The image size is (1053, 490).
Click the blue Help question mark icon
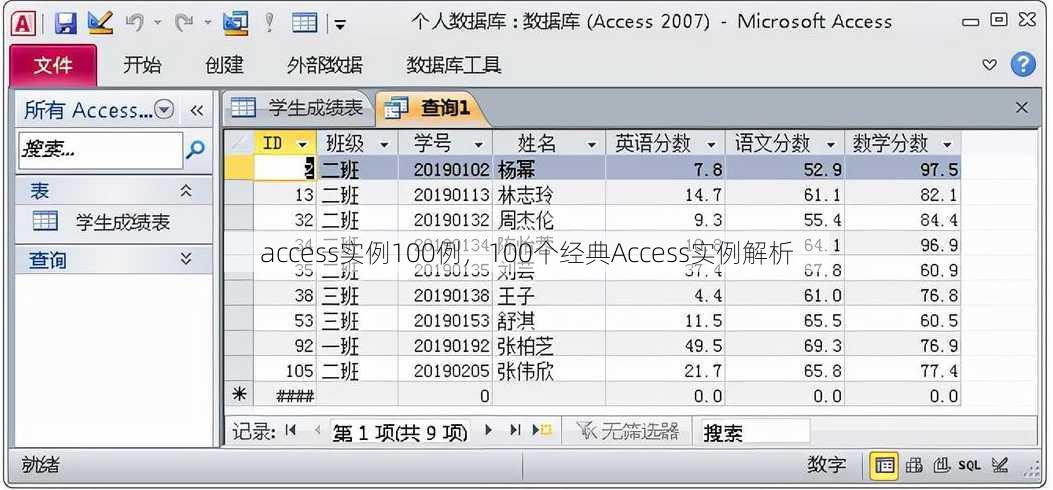tap(1023, 64)
